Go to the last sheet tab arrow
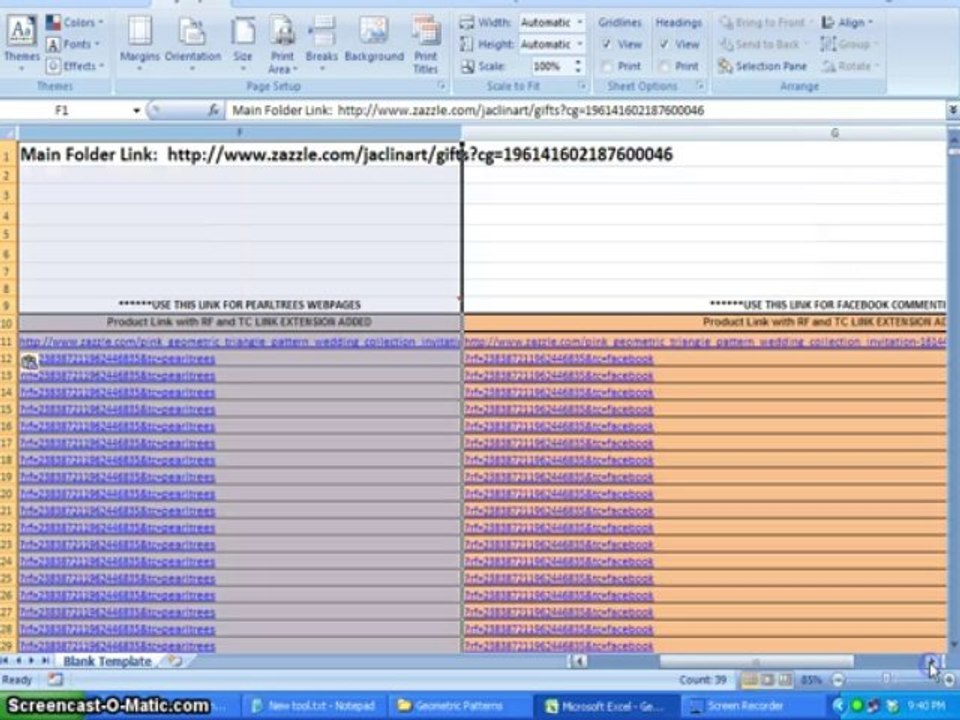The width and height of the screenshot is (960, 720). 45,661
